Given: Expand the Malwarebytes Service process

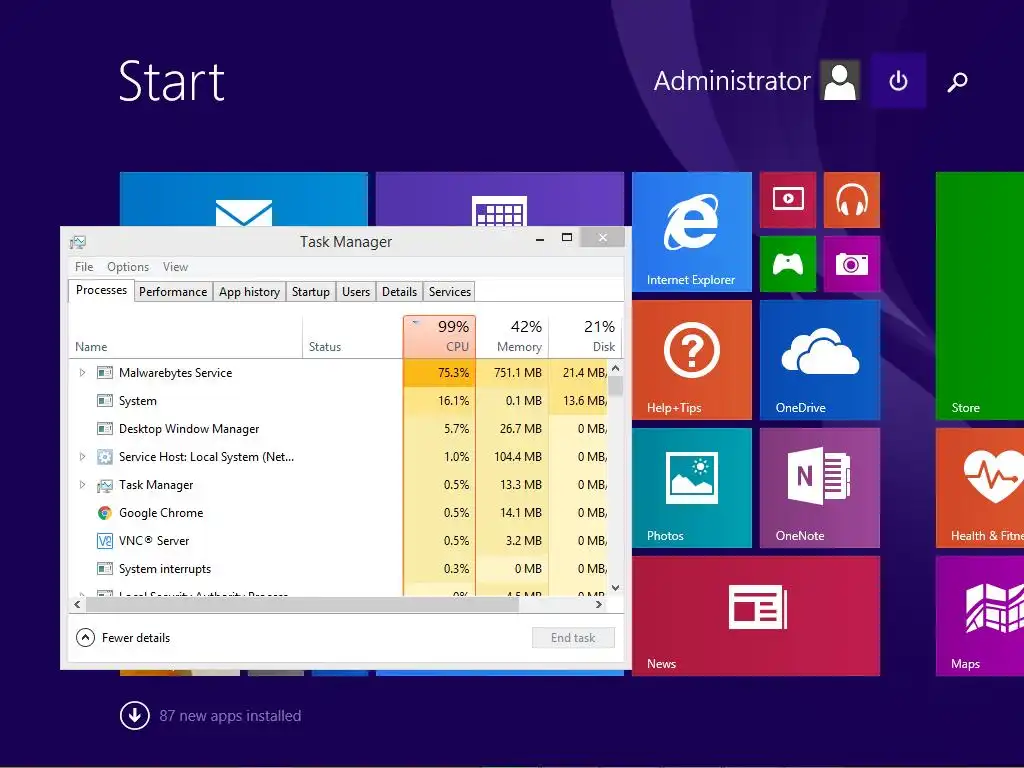Looking at the screenshot, I should (x=82, y=373).
